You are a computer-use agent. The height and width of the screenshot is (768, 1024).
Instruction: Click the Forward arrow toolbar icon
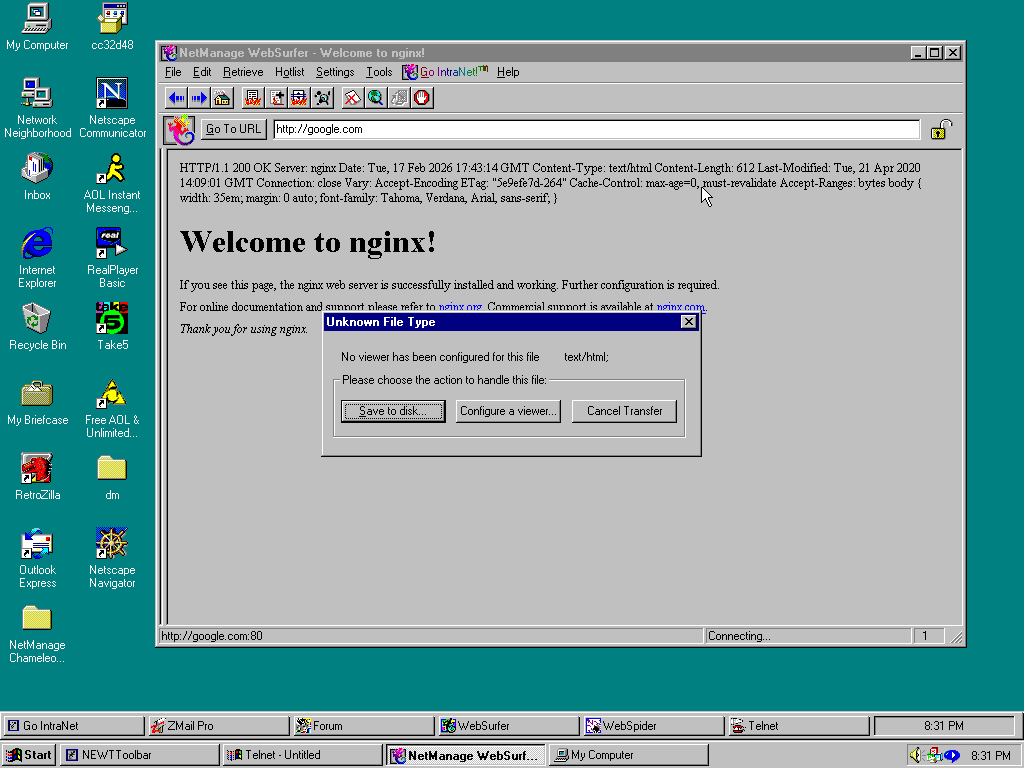tap(199, 98)
